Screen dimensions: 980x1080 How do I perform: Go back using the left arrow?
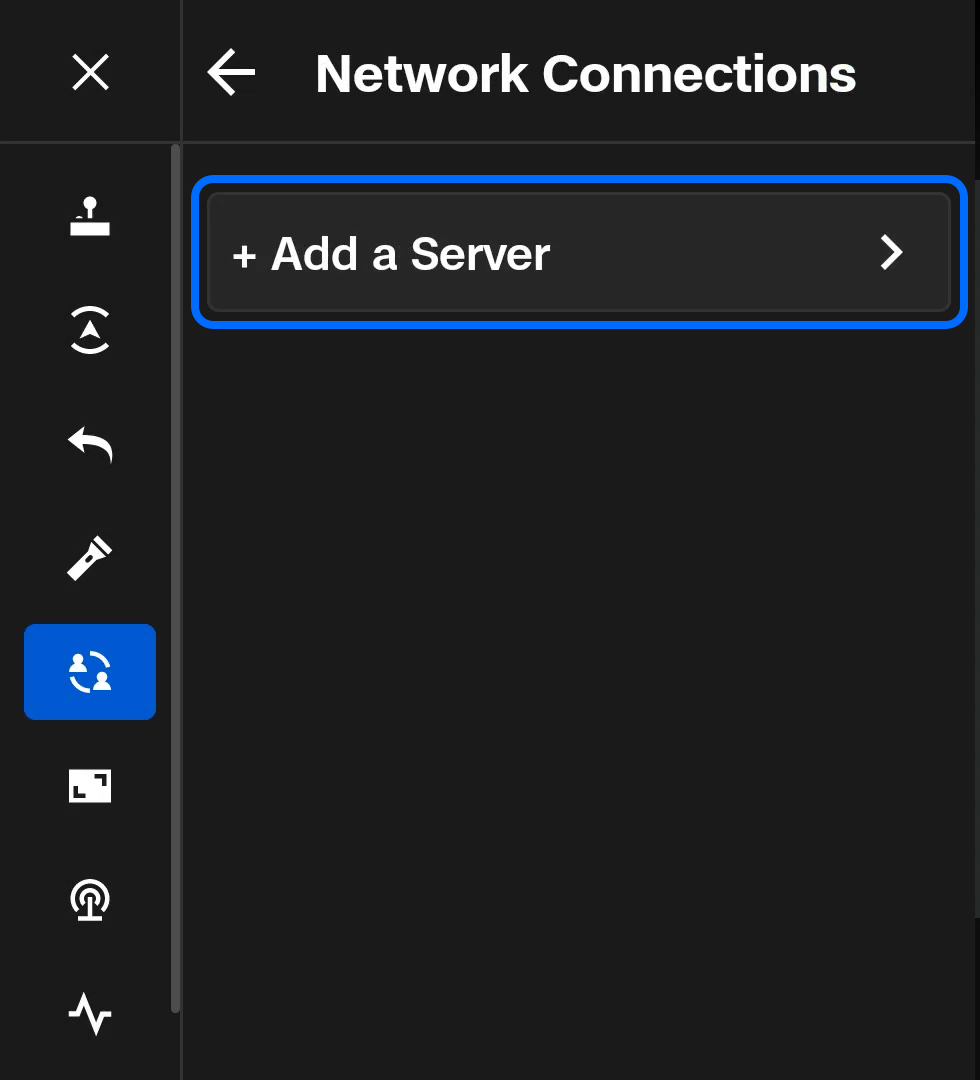tap(231, 73)
